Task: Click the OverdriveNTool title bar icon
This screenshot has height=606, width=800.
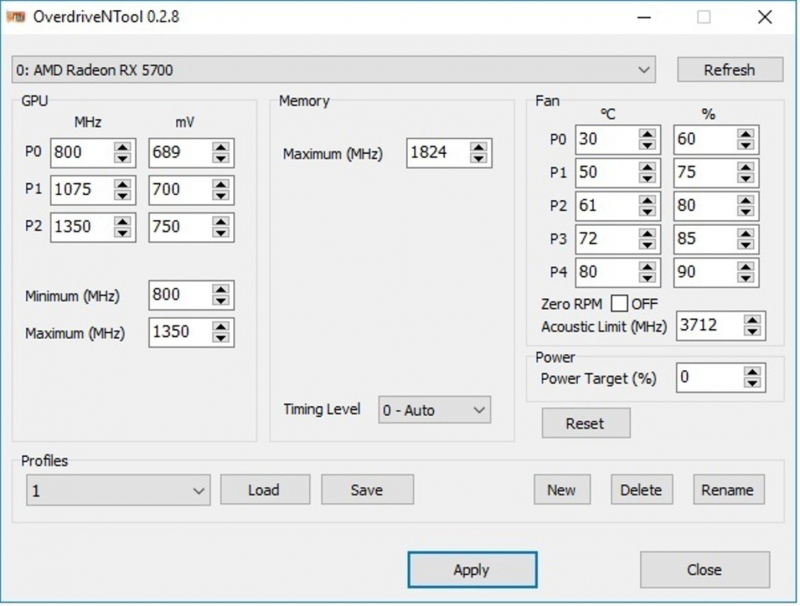Action: tap(16, 17)
